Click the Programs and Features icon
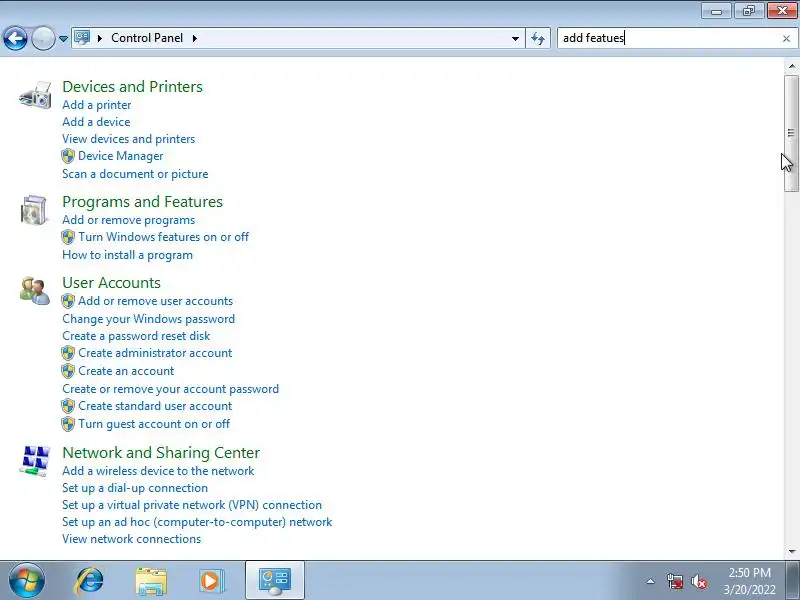 click(34, 210)
